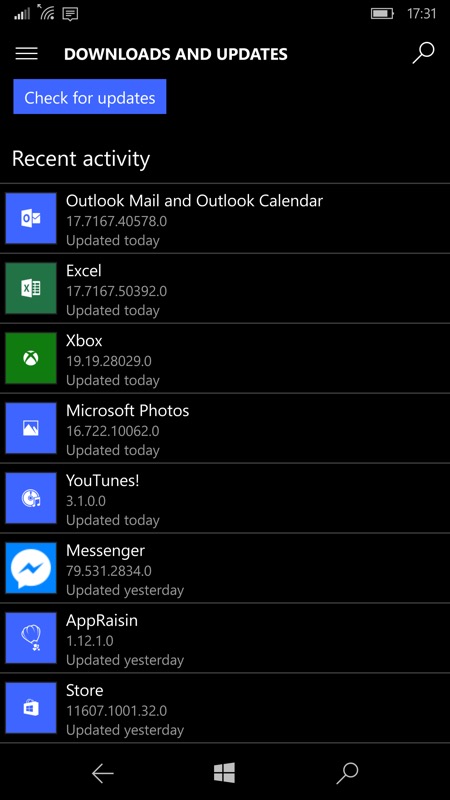
Task: Tap the search magnifier in header
Action: point(423,54)
